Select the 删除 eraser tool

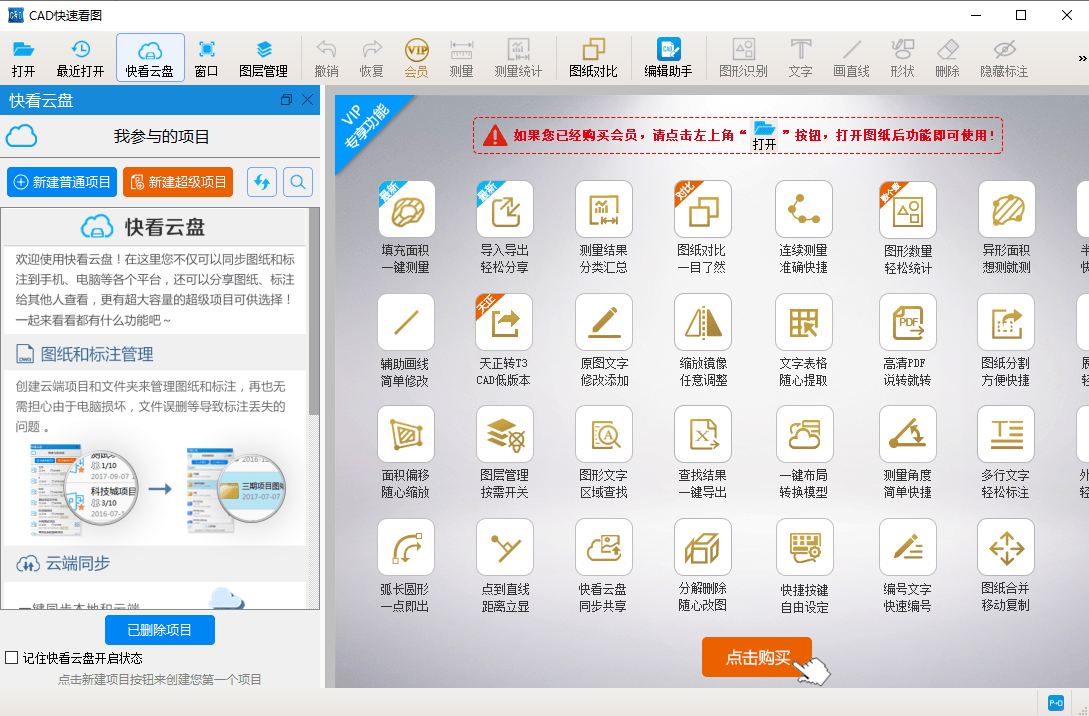pos(947,58)
